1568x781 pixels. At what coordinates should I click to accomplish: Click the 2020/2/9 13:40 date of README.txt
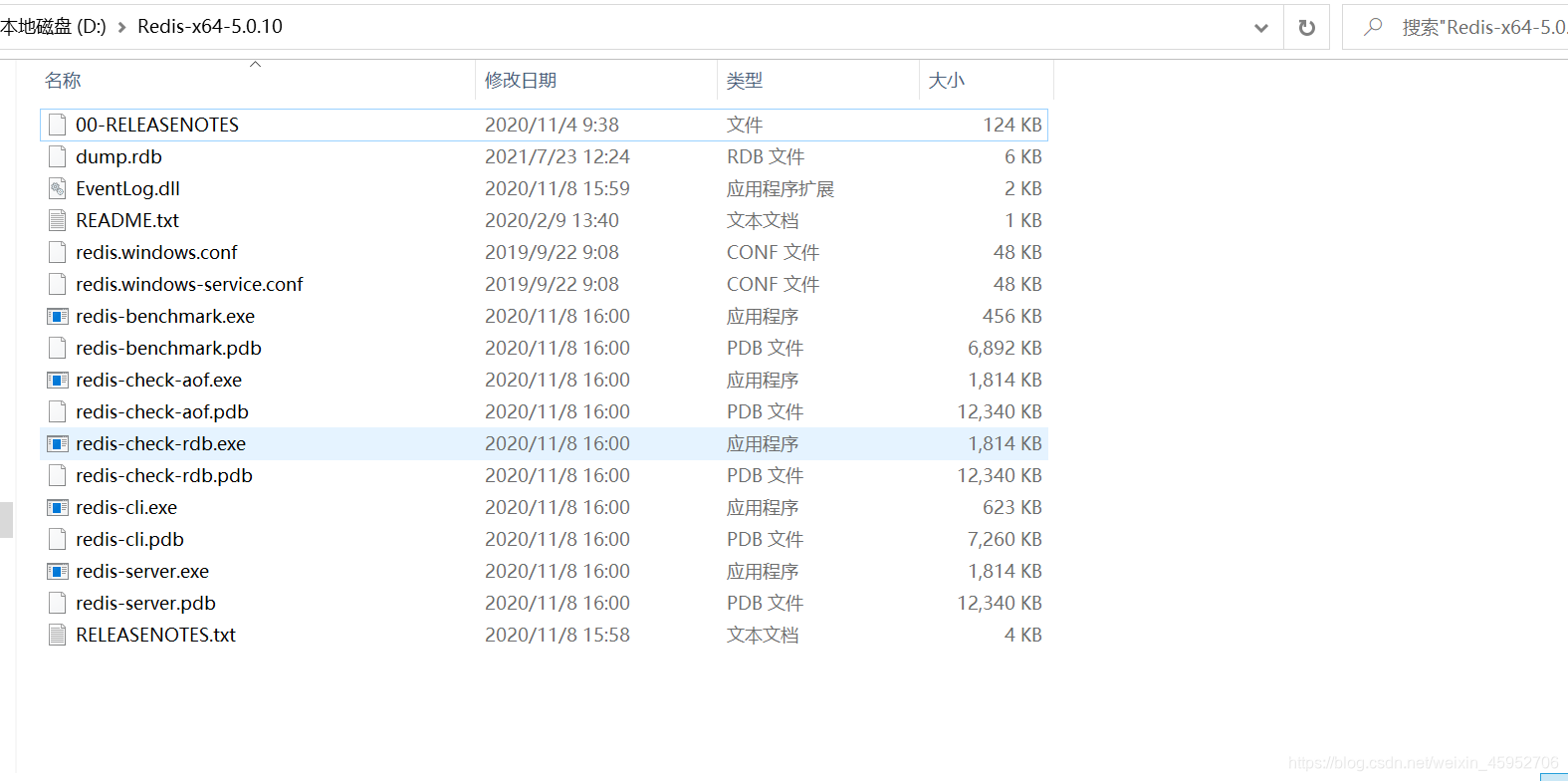[x=552, y=220]
